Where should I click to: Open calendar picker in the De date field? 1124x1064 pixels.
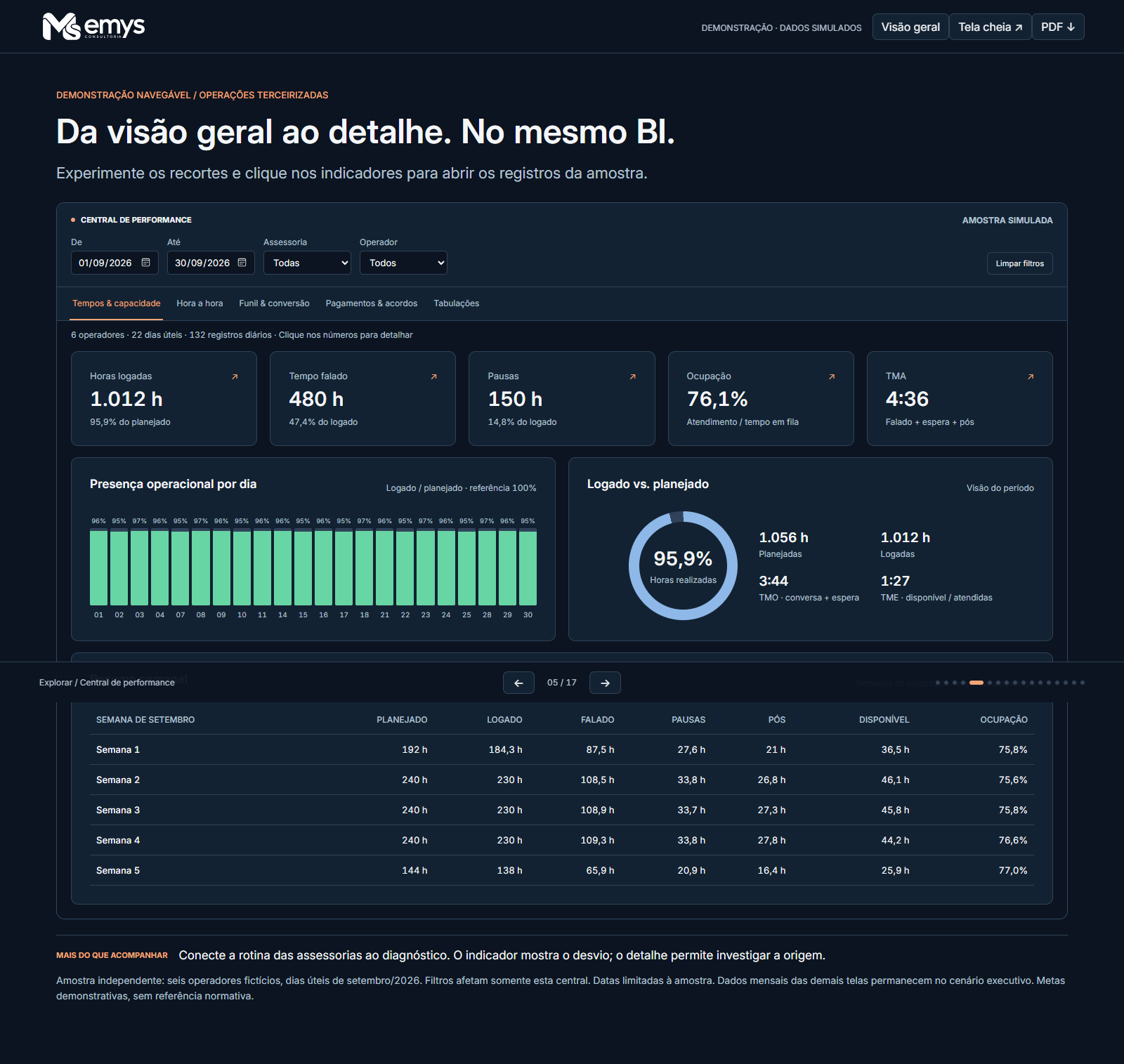click(146, 263)
